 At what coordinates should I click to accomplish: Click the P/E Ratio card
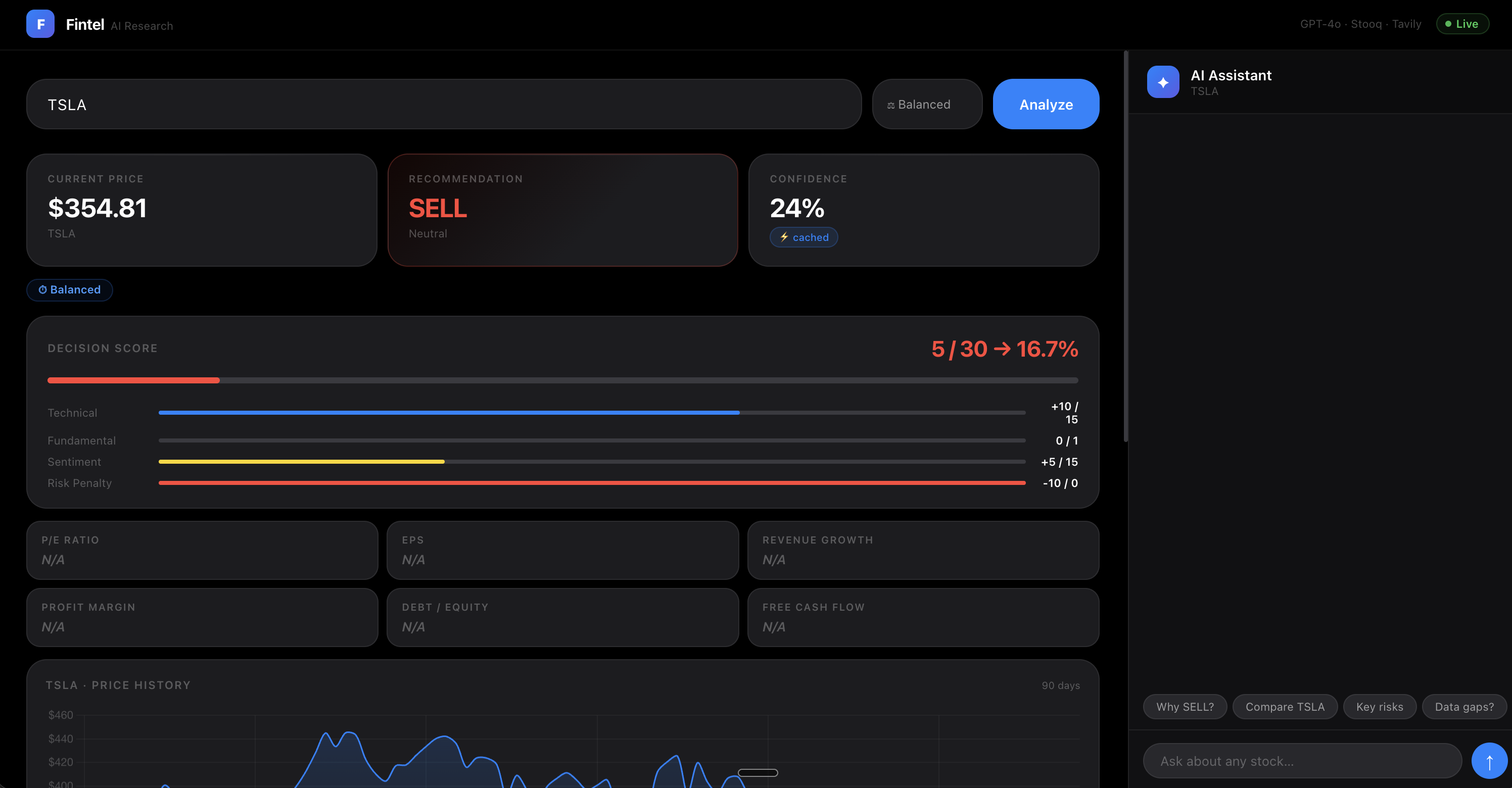click(202, 551)
